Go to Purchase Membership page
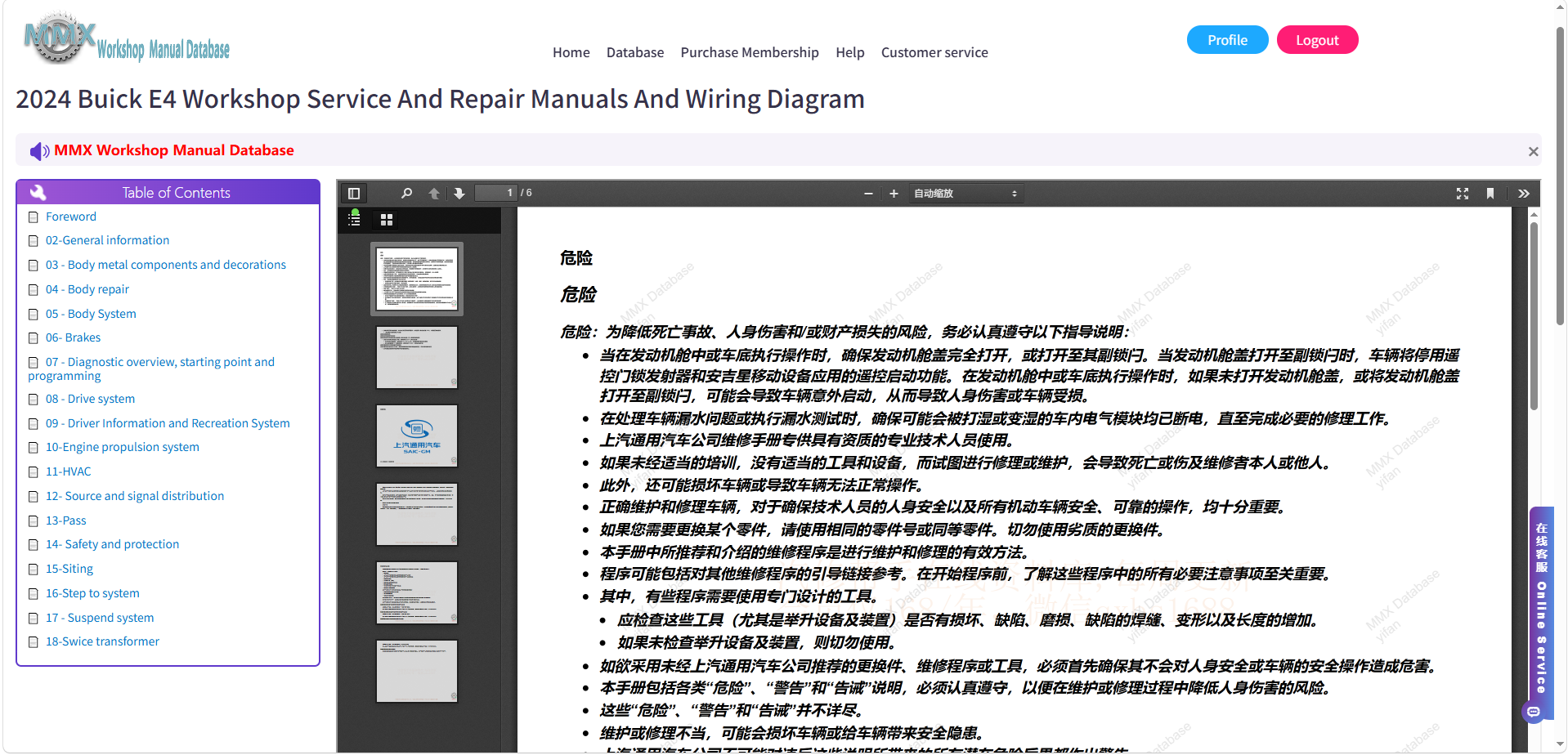This screenshot has height=755, width=1568. 750,52
